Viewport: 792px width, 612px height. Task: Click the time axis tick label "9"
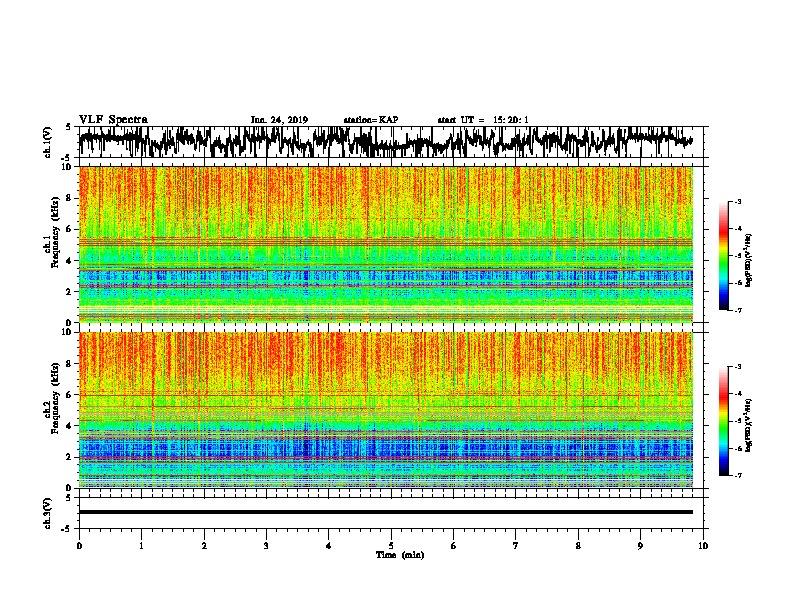tap(640, 545)
